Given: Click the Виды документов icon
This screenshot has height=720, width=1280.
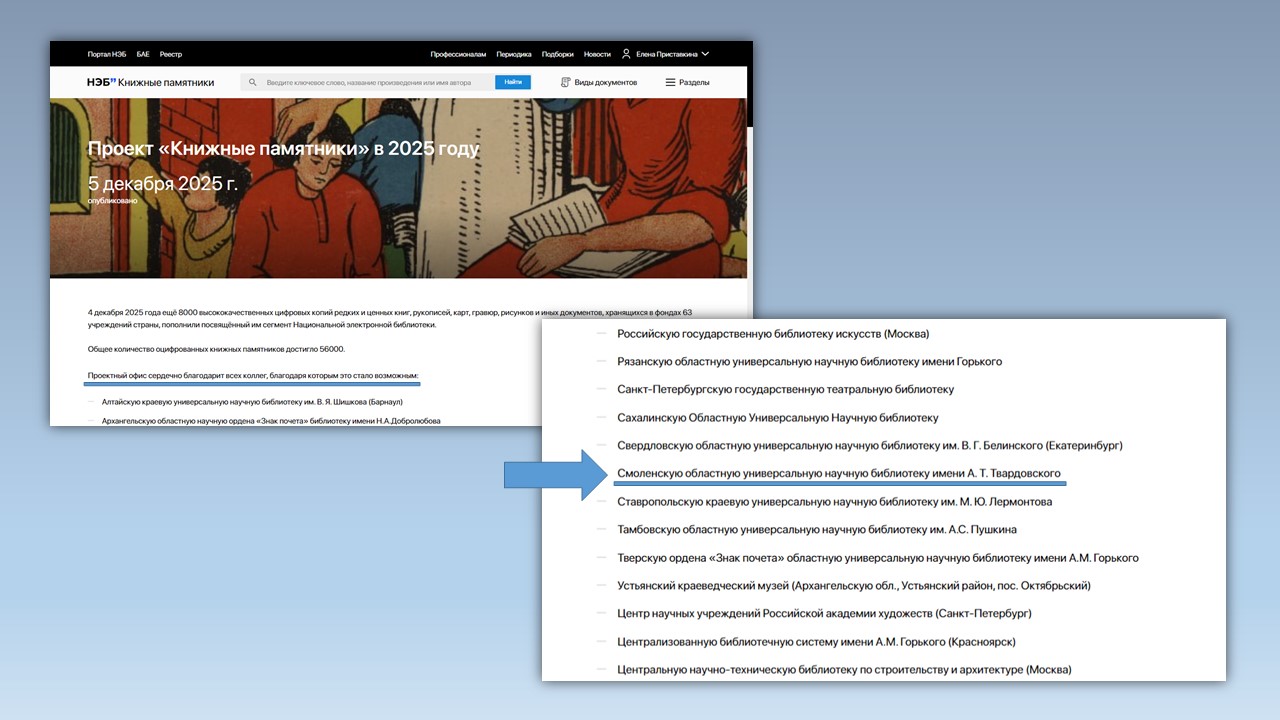Looking at the screenshot, I should tap(566, 83).
